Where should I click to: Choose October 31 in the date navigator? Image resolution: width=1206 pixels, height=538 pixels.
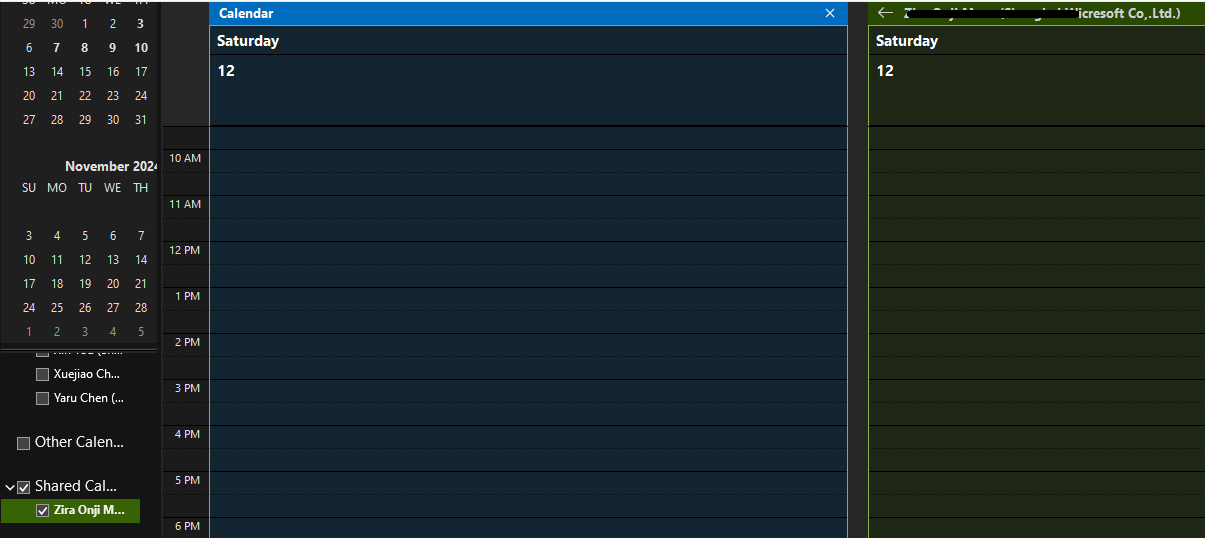coord(141,119)
